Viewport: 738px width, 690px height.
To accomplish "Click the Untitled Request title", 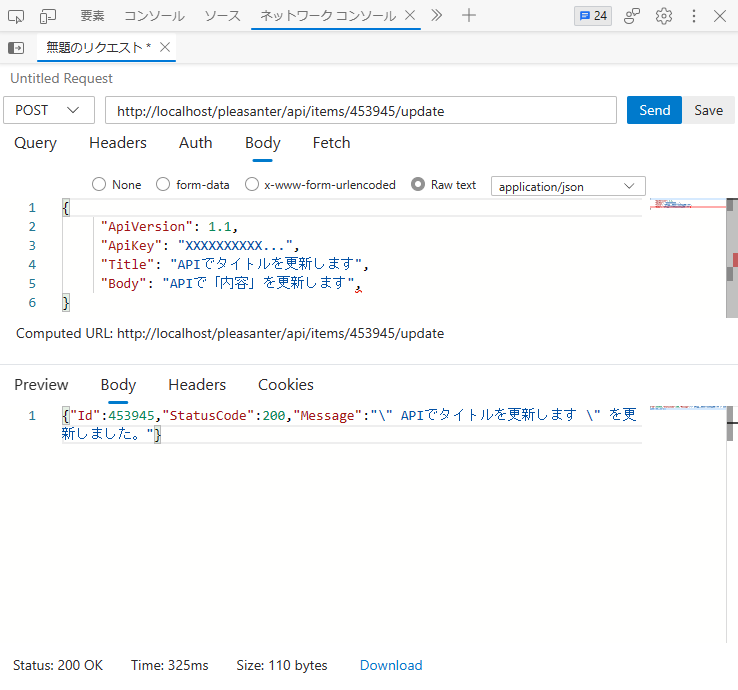I will [x=62, y=78].
